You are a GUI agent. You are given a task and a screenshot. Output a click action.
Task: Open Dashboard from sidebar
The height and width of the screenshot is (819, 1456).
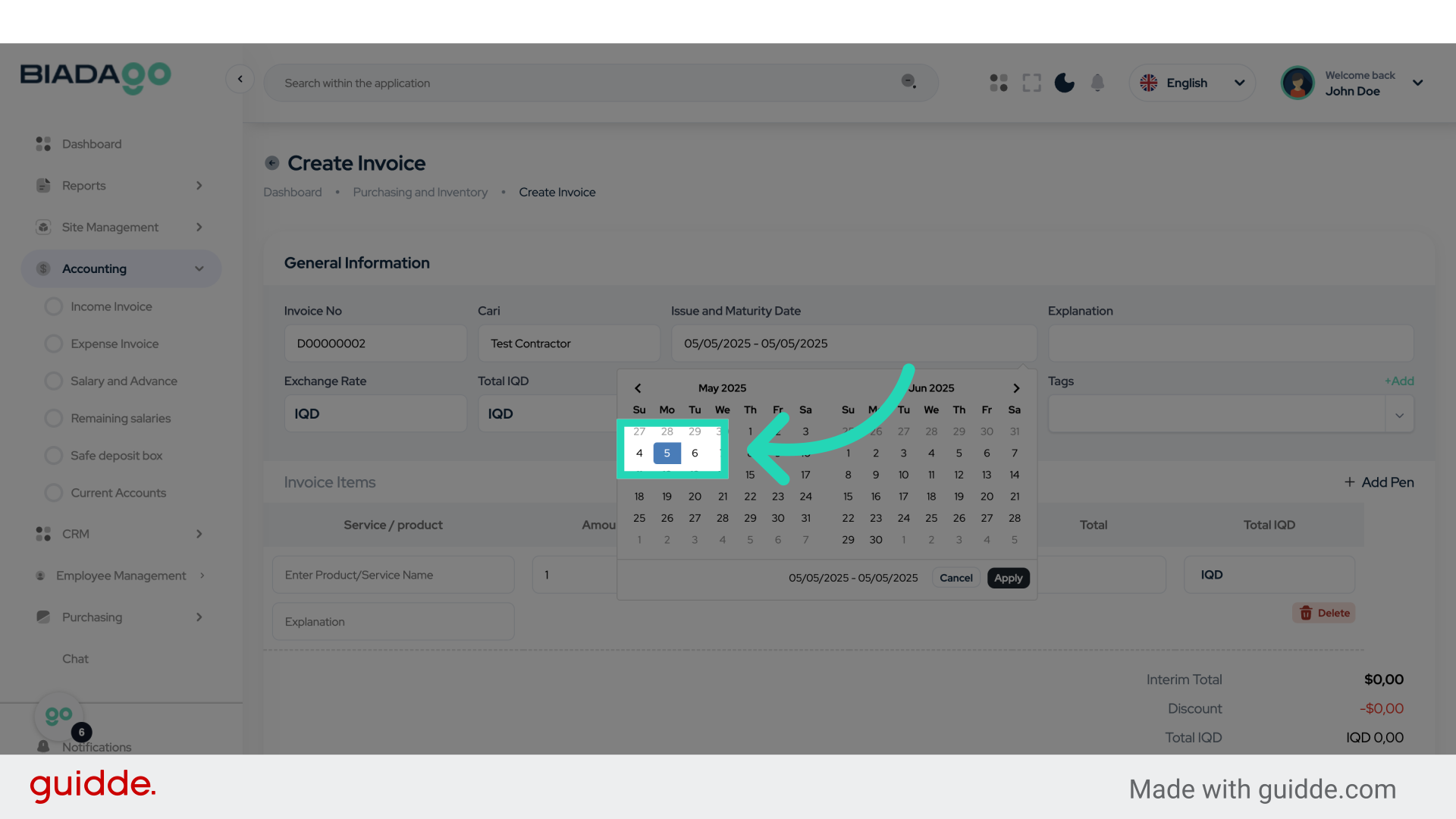(x=91, y=144)
